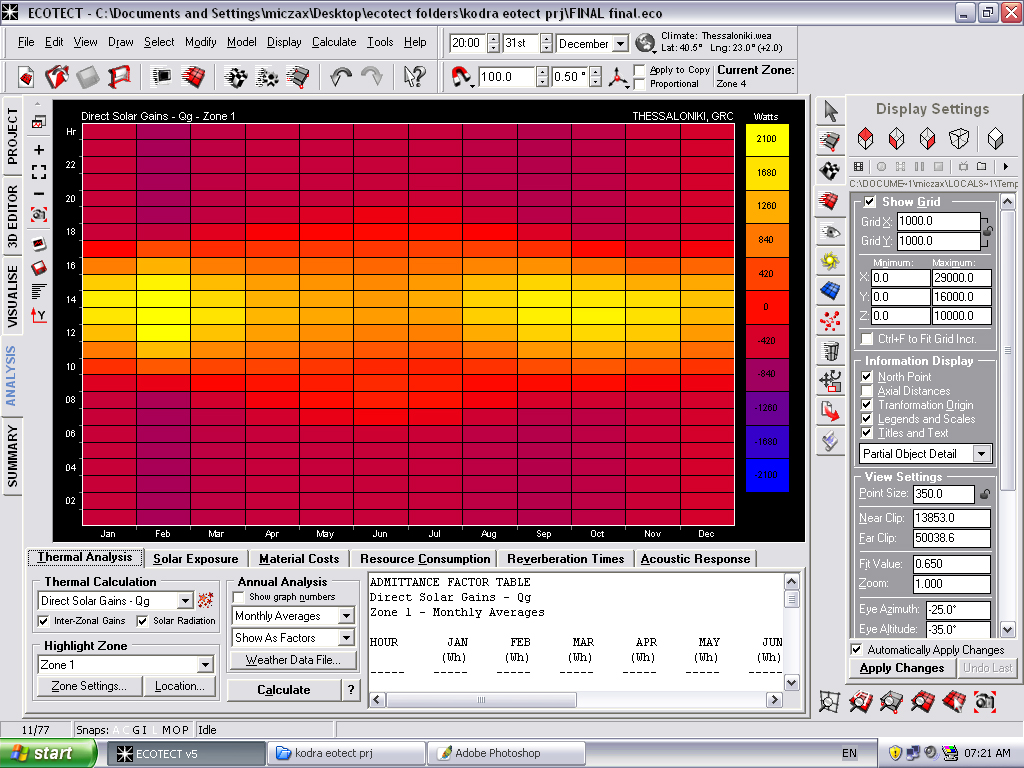Switch to the Solar Exposure tab

pos(196,559)
